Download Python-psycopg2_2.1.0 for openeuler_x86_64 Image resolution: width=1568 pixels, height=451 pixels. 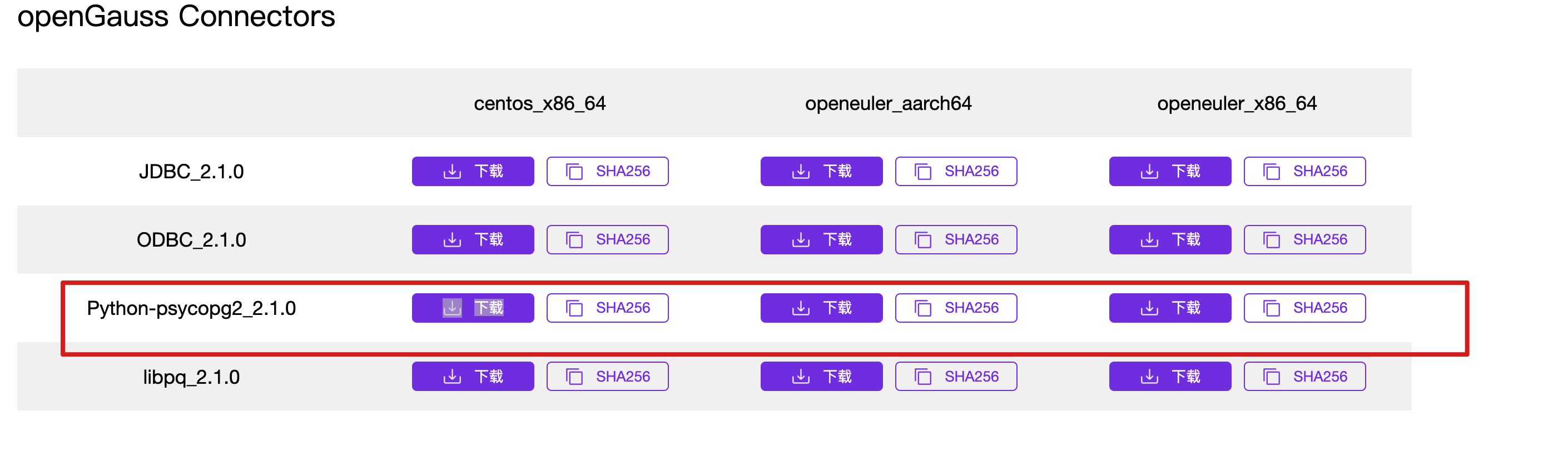coord(1169,308)
